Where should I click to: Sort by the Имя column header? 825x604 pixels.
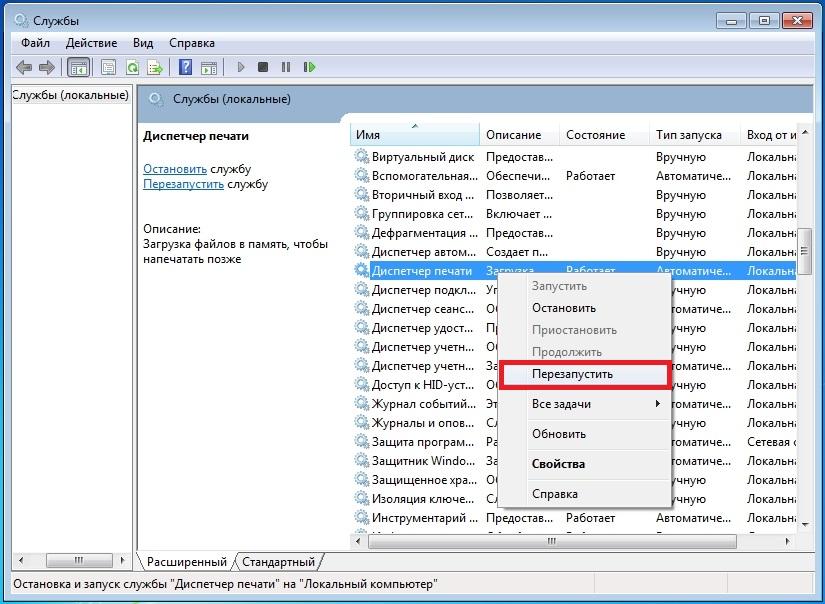pos(415,134)
